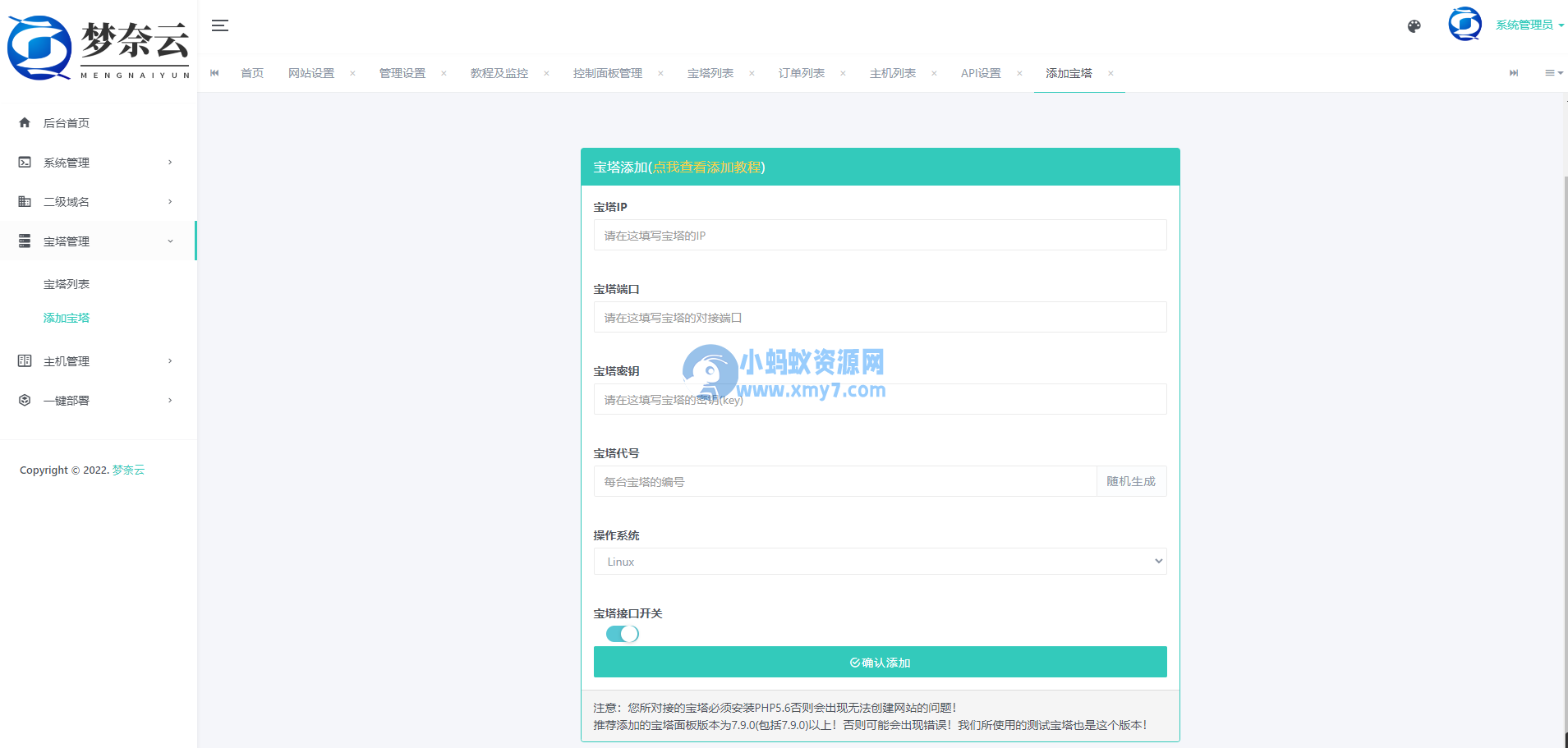Click the 系统管理 terminal icon in sidebar
This screenshot has height=748, width=1568.
[24, 162]
